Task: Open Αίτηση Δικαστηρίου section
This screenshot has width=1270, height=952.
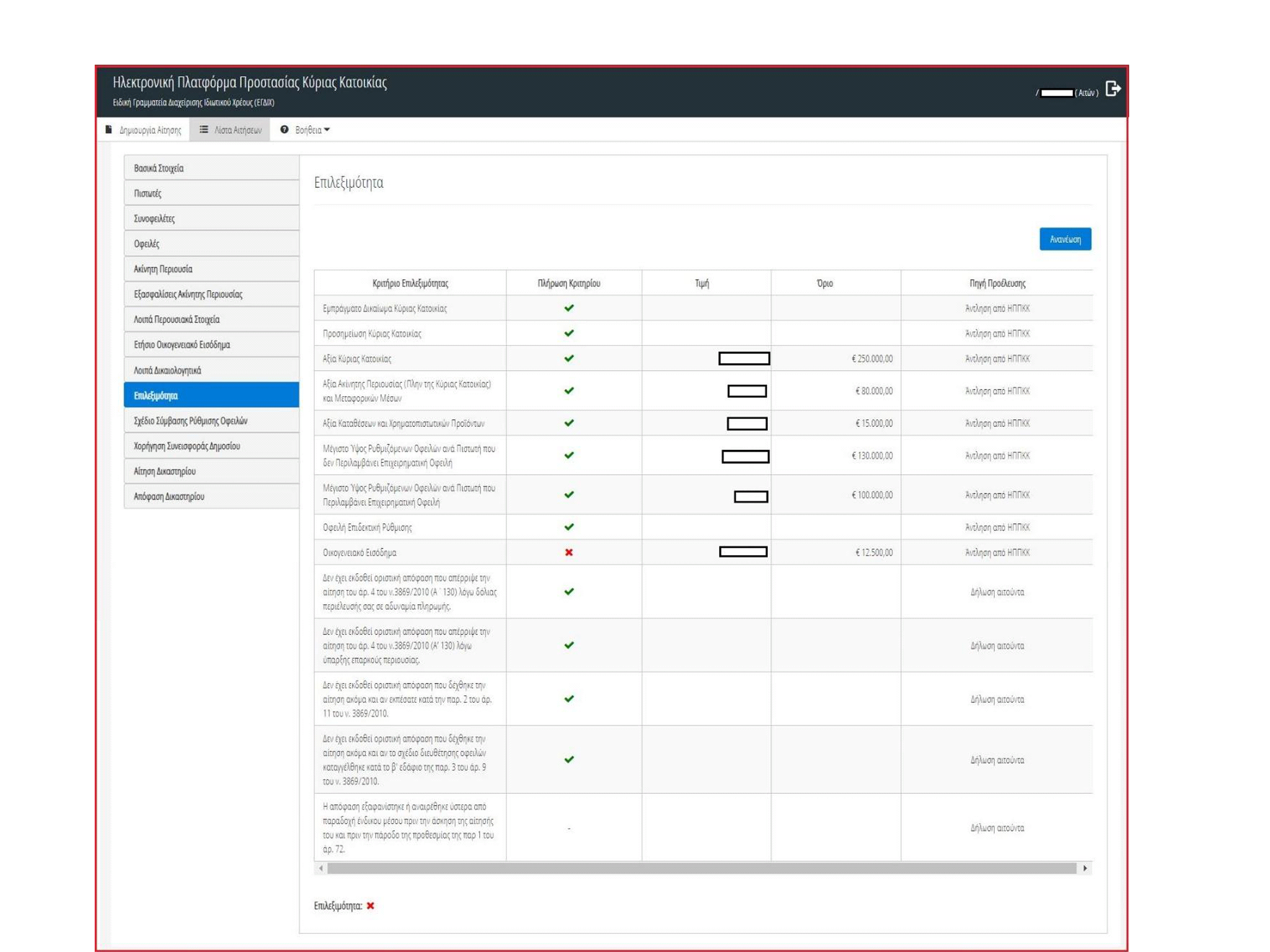Action: tap(211, 471)
